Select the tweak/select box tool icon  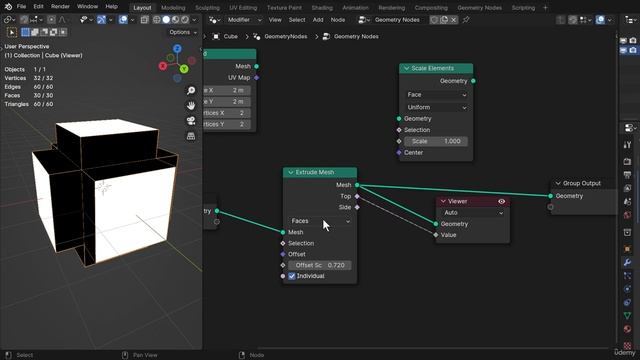12,32
